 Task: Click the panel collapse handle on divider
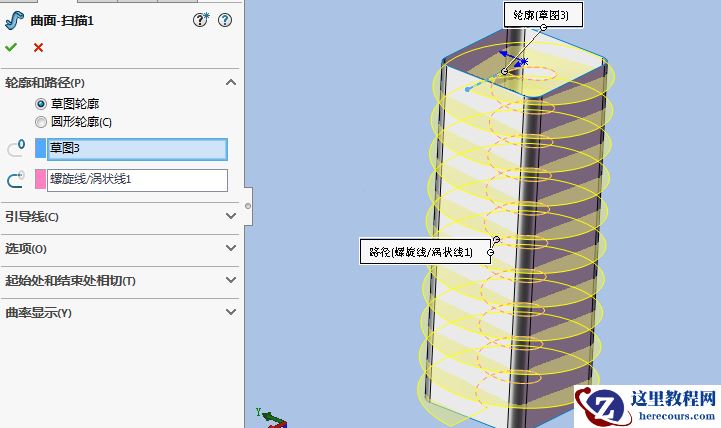coord(248,206)
